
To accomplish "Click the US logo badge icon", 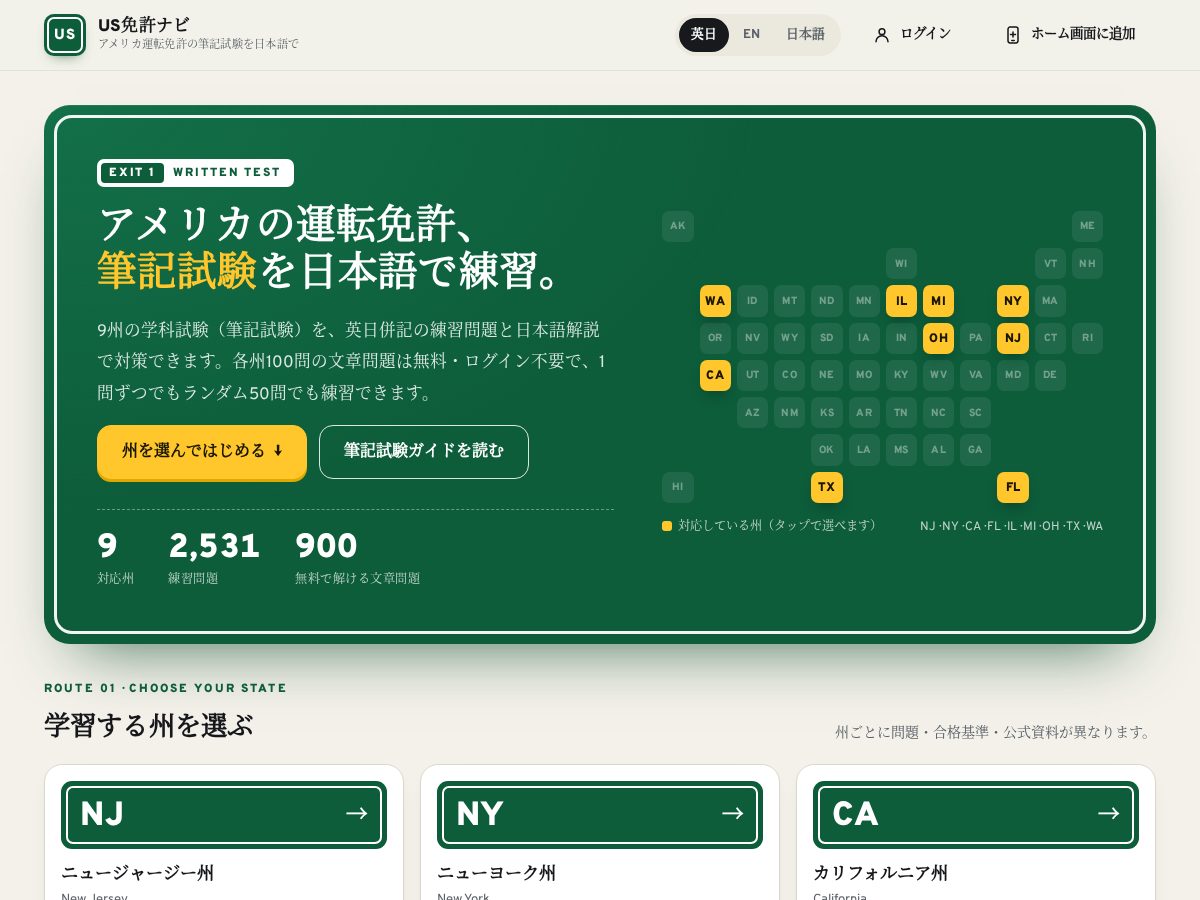I will point(65,35).
